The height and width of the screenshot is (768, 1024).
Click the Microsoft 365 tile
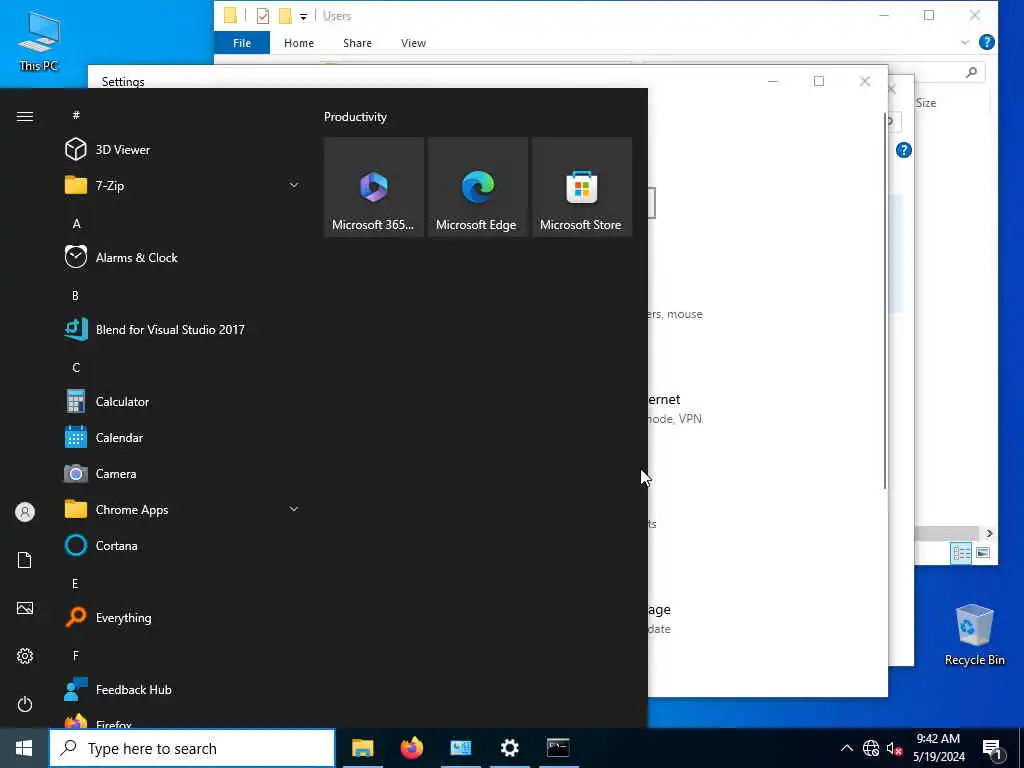374,187
